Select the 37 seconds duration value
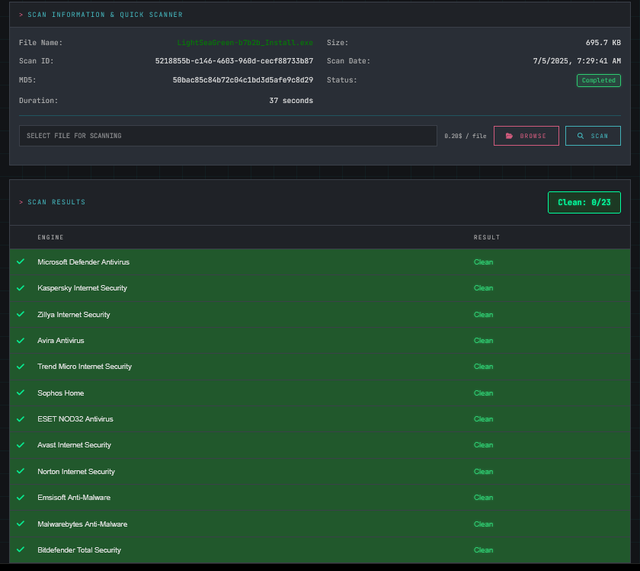 291,100
